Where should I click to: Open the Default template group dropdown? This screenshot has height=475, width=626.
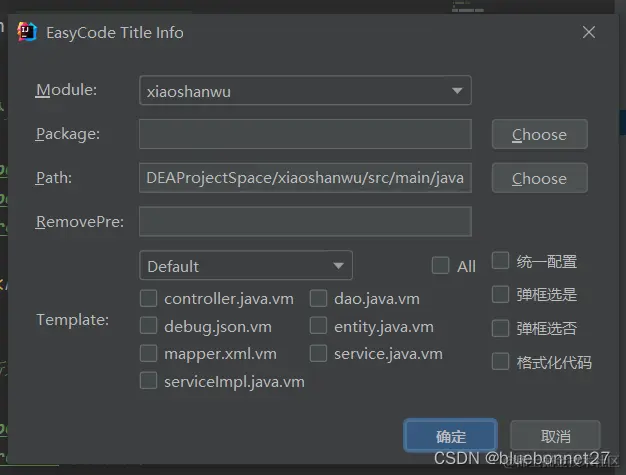(246, 265)
